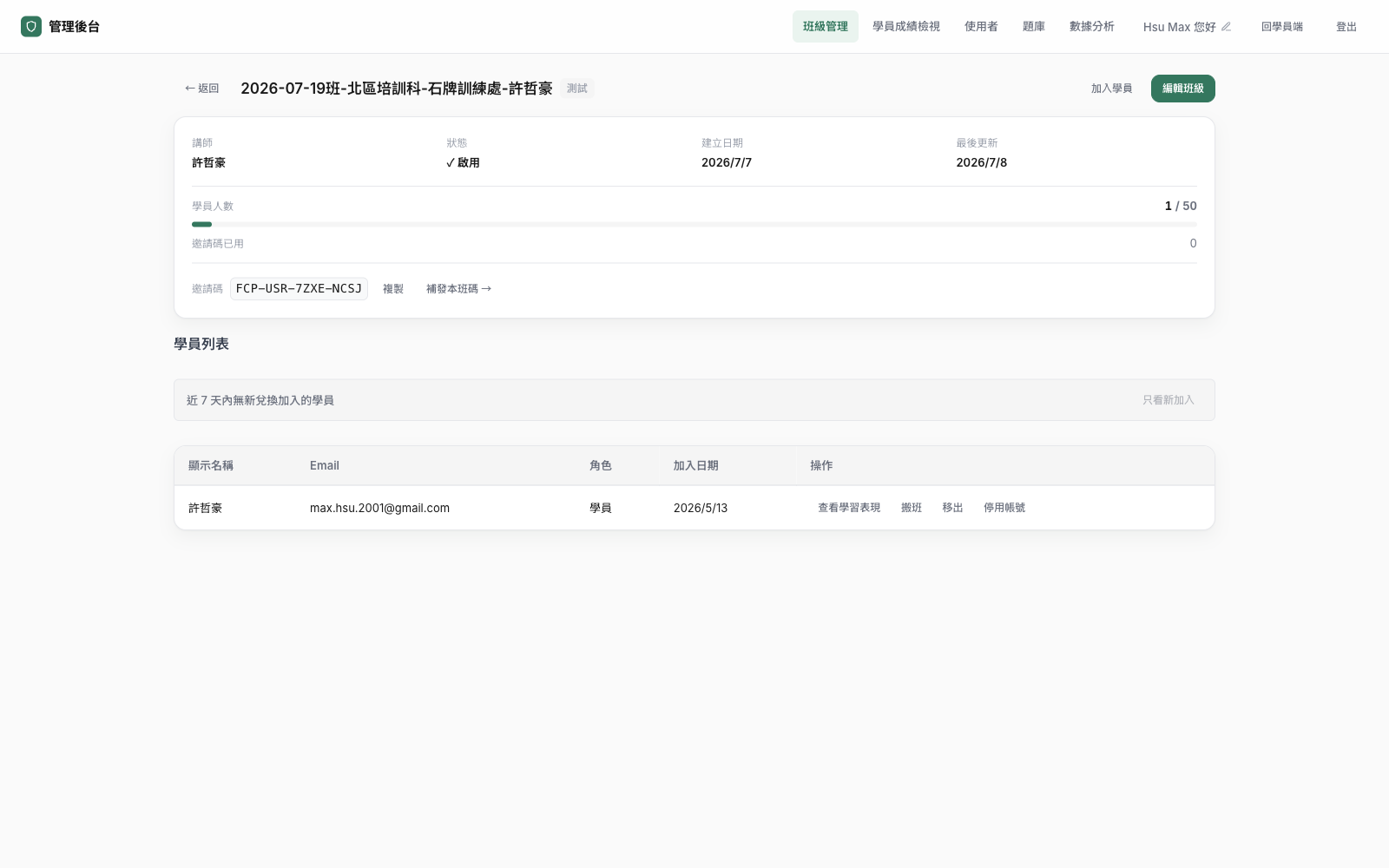The image size is (1389, 868).
Task: Copy the invitation code with 複製
Action: coord(393,289)
